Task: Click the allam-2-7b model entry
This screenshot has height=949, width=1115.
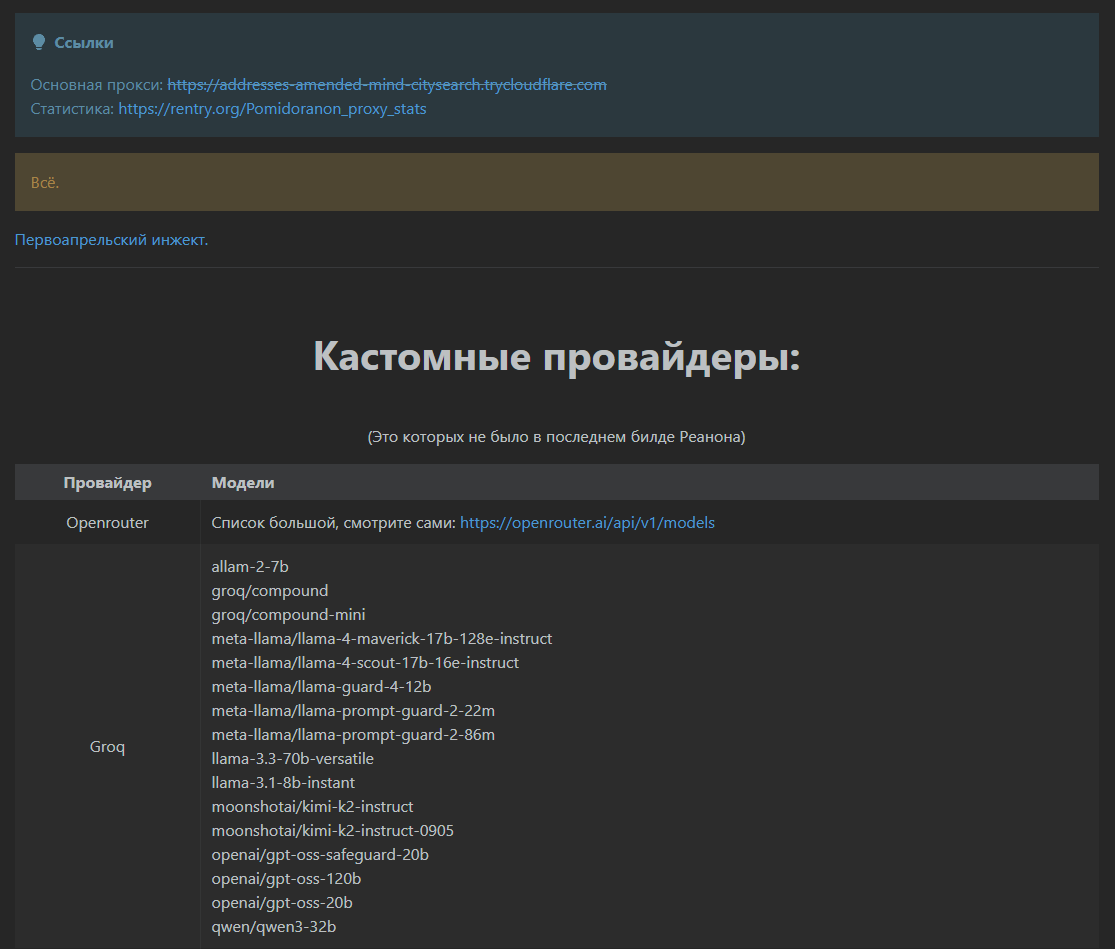Action: click(250, 567)
